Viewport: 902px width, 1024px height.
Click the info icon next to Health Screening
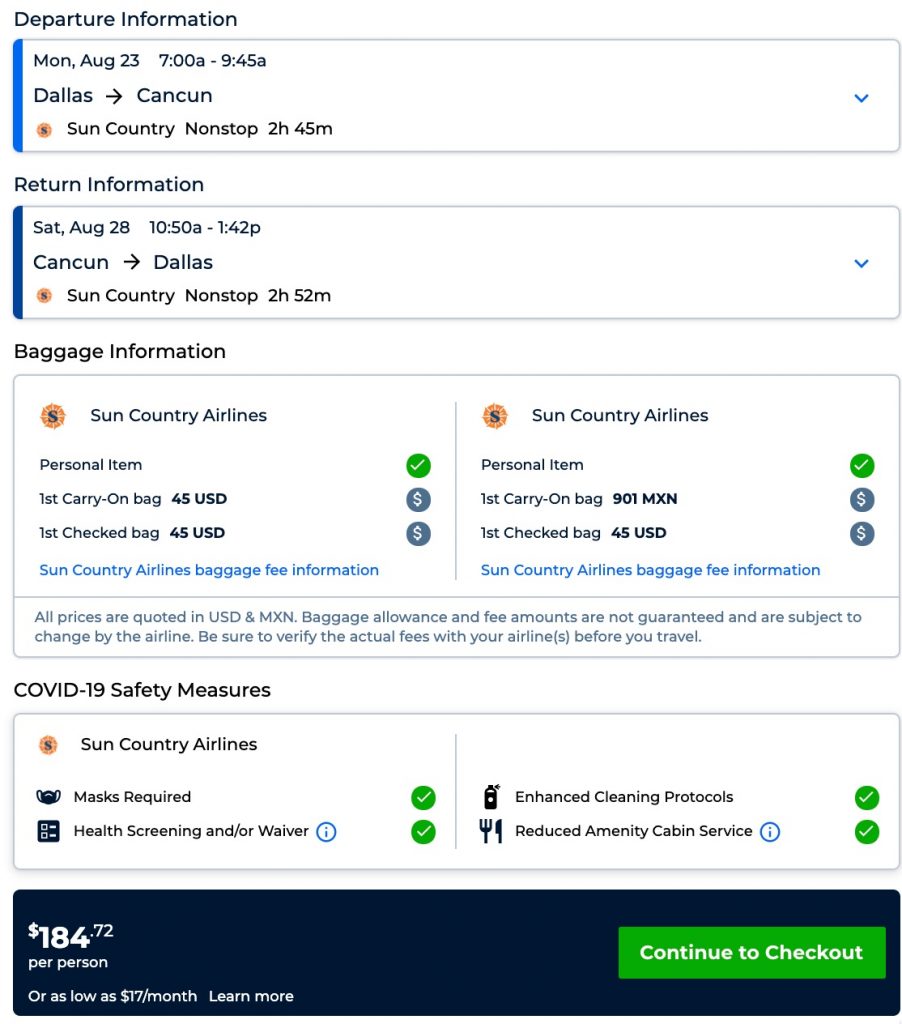pos(326,831)
